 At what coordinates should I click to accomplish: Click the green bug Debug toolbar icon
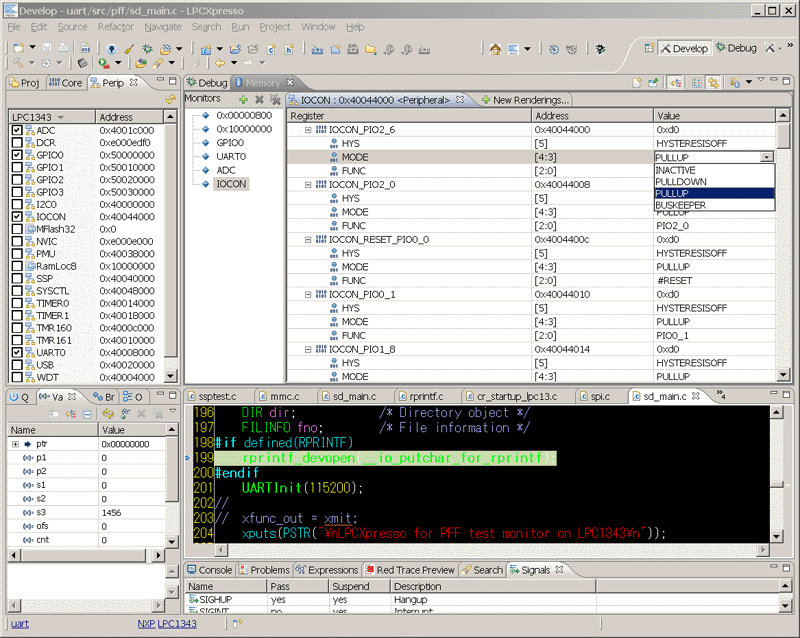(147, 48)
